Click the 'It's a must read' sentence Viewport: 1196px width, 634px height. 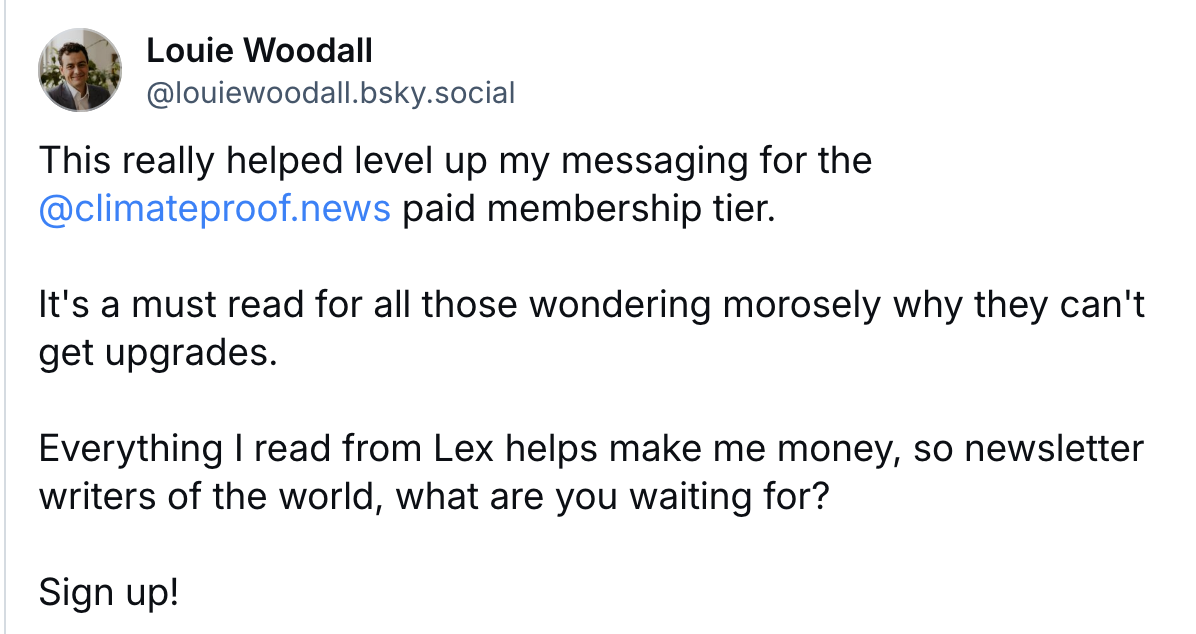[592, 304]
